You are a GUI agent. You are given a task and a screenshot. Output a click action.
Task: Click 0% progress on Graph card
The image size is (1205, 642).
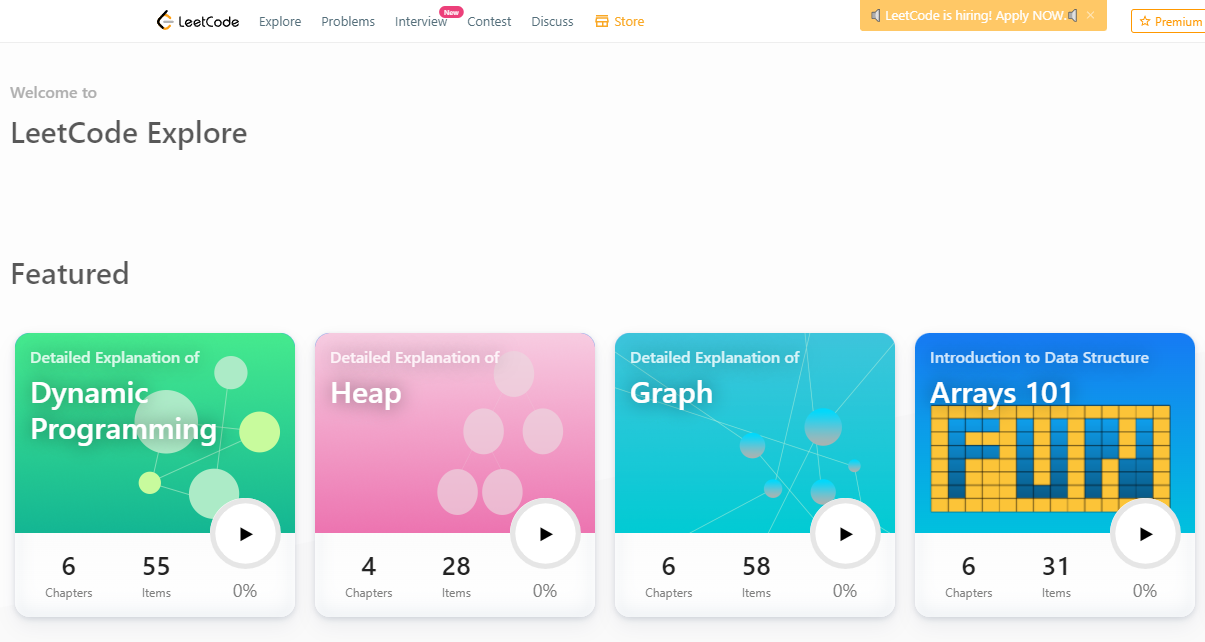[x=845, y=591]
